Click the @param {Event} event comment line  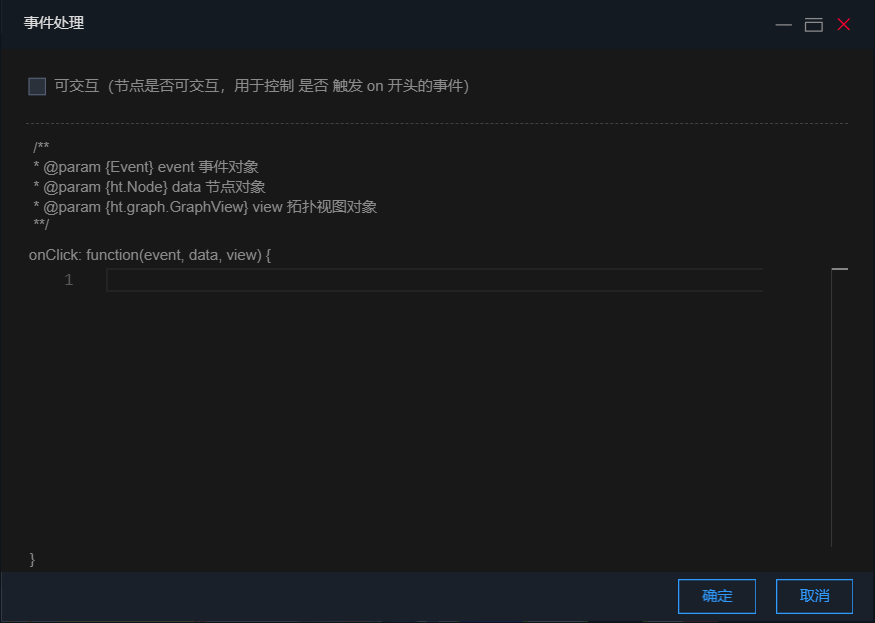click(146, 167)
